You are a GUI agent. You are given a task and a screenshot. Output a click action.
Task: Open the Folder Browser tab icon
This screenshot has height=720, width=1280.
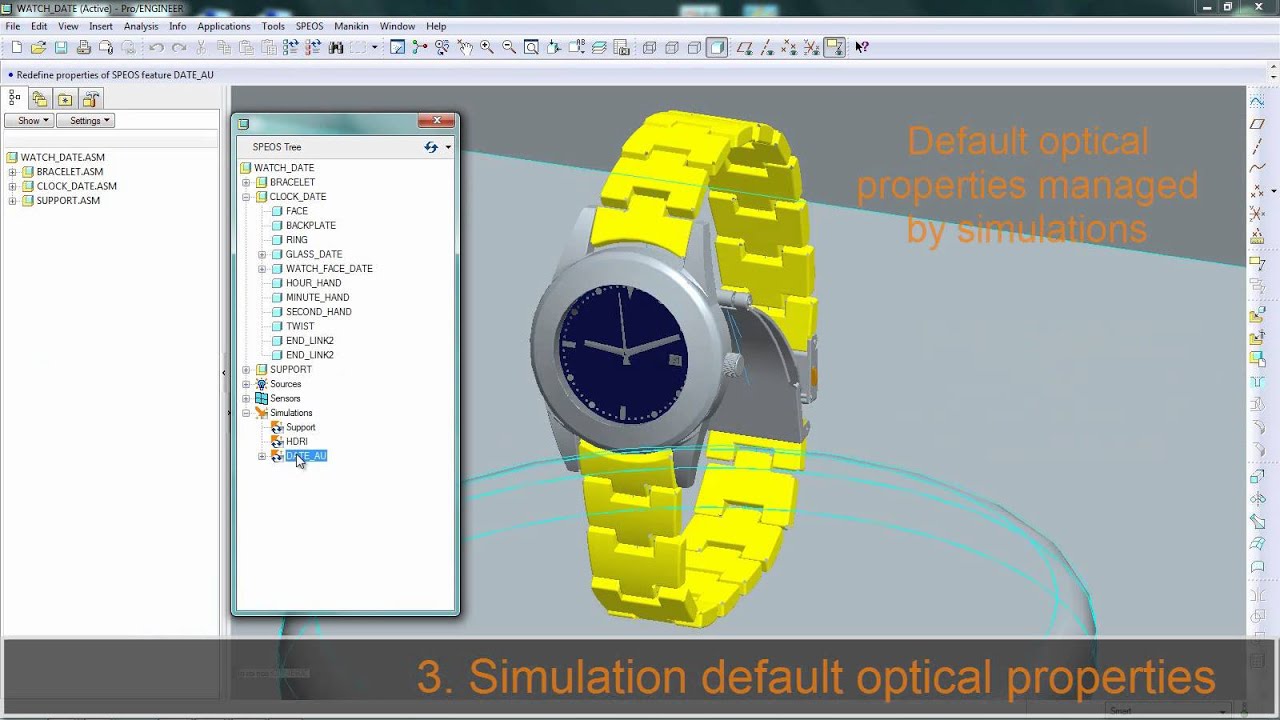[40, 99]
